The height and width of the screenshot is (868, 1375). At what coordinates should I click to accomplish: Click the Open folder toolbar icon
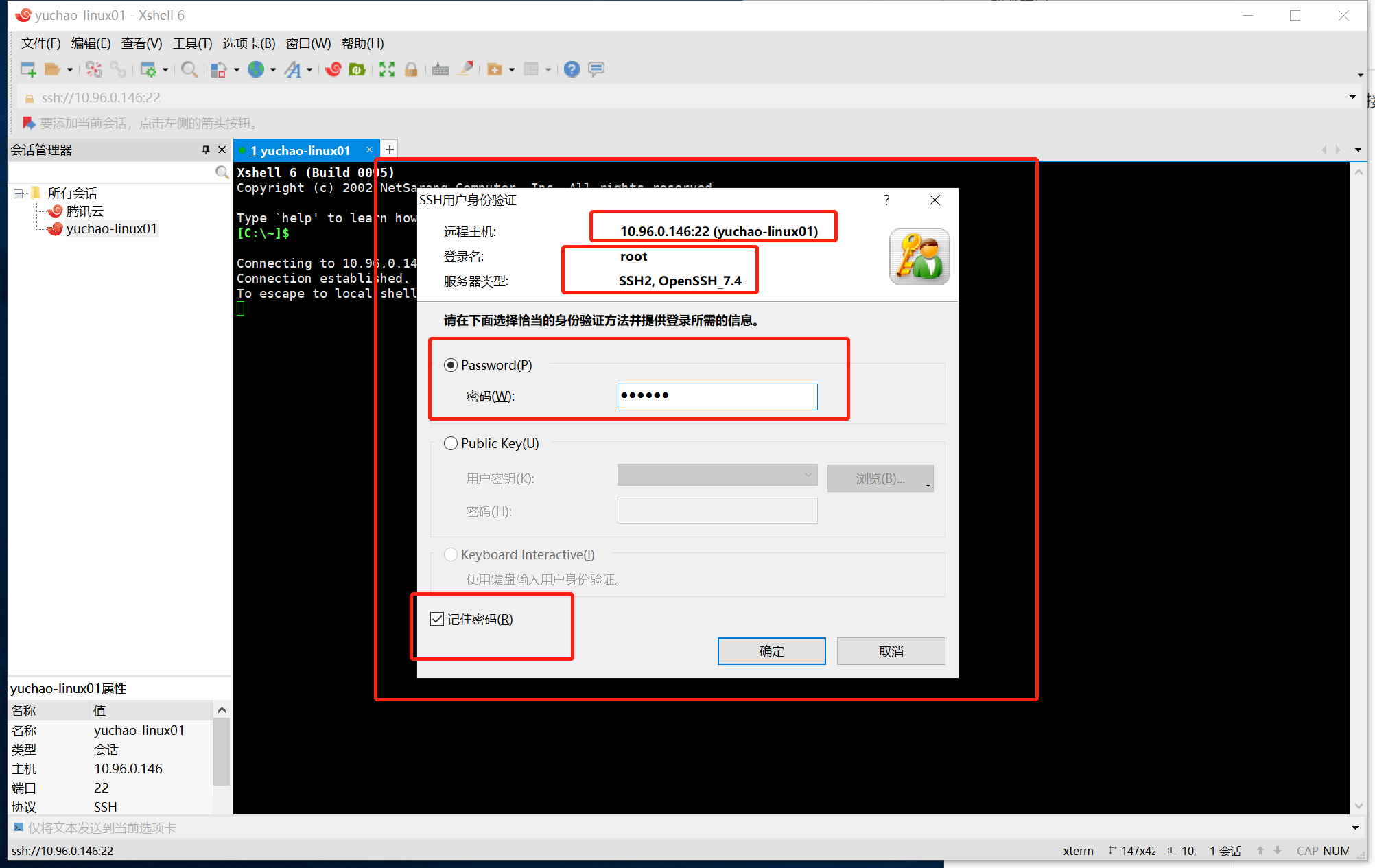tap(52, 69)
